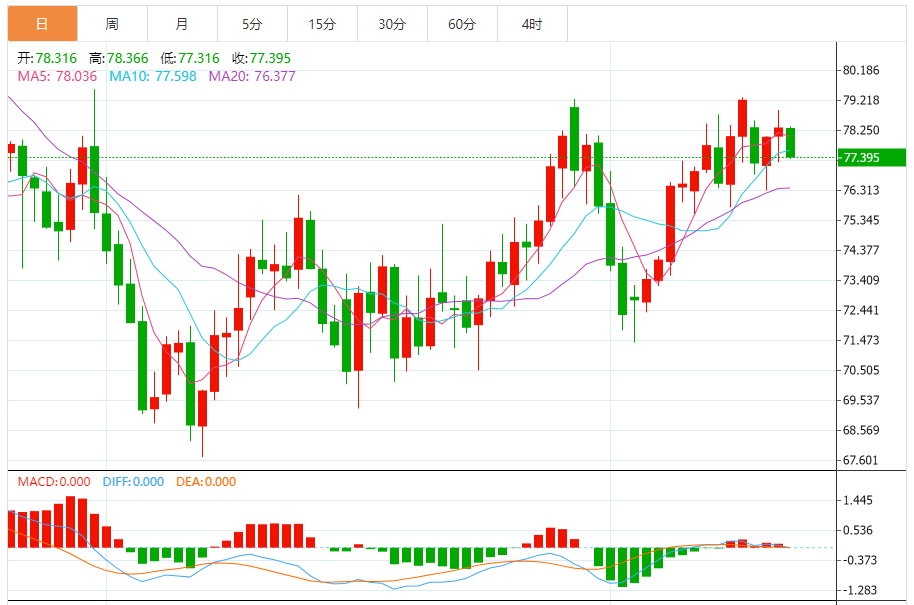This screenshot has width=914, height=605.
Task: Switch to the 月 monthly tab
Action: pos(182,24)
